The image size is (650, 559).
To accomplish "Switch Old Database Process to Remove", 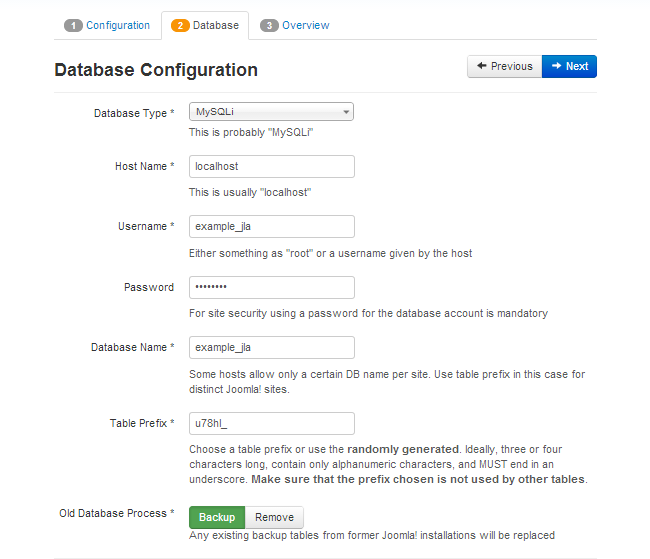I will (x=274, y=517).
